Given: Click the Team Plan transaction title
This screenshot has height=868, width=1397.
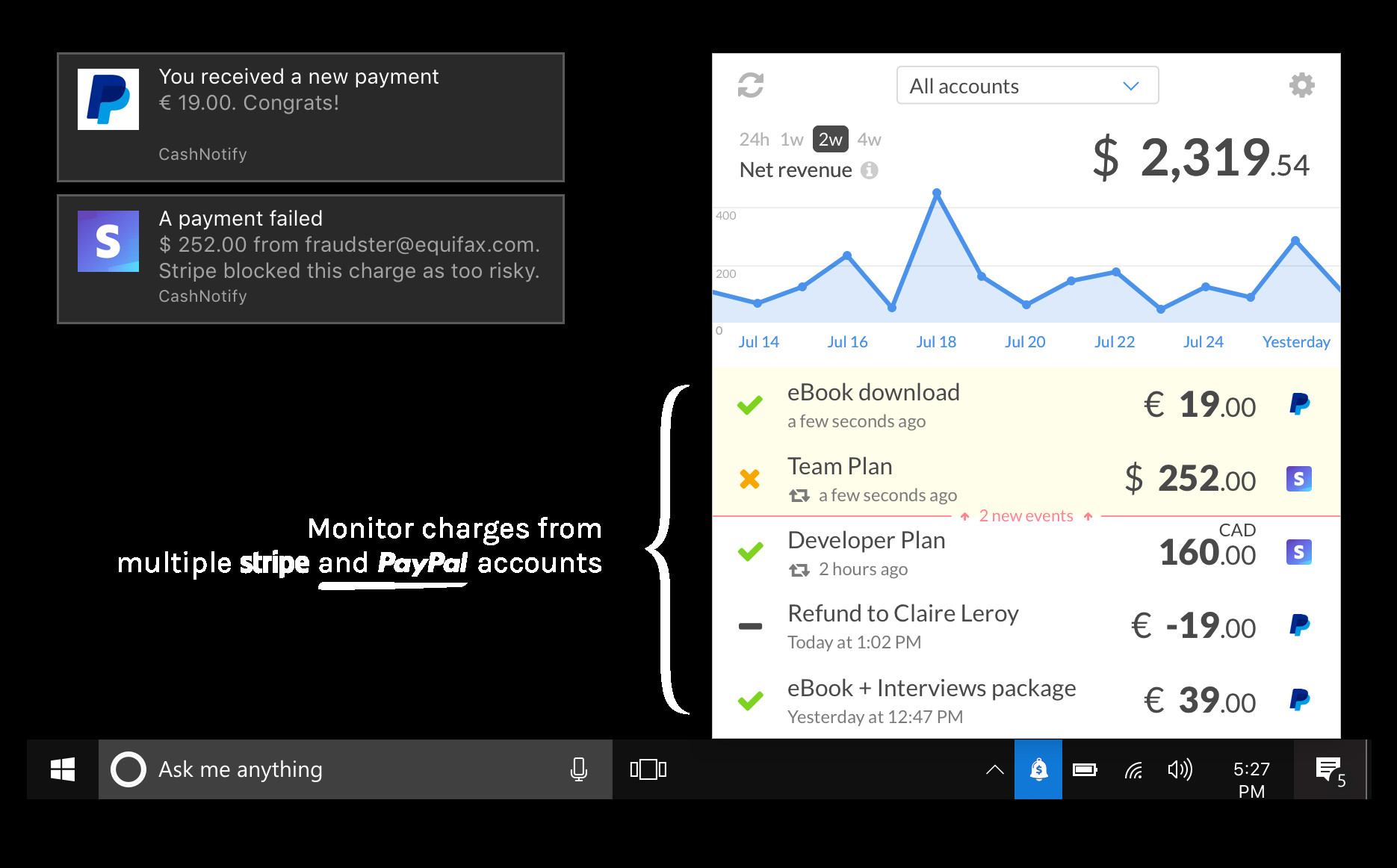Looking at the screenshot, I should (840, 466).
